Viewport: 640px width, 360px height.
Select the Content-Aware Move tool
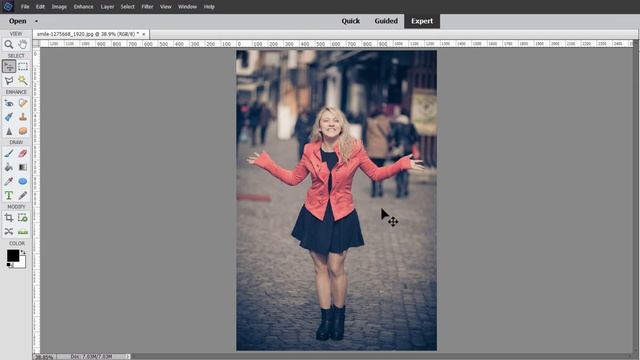[9, 232]
